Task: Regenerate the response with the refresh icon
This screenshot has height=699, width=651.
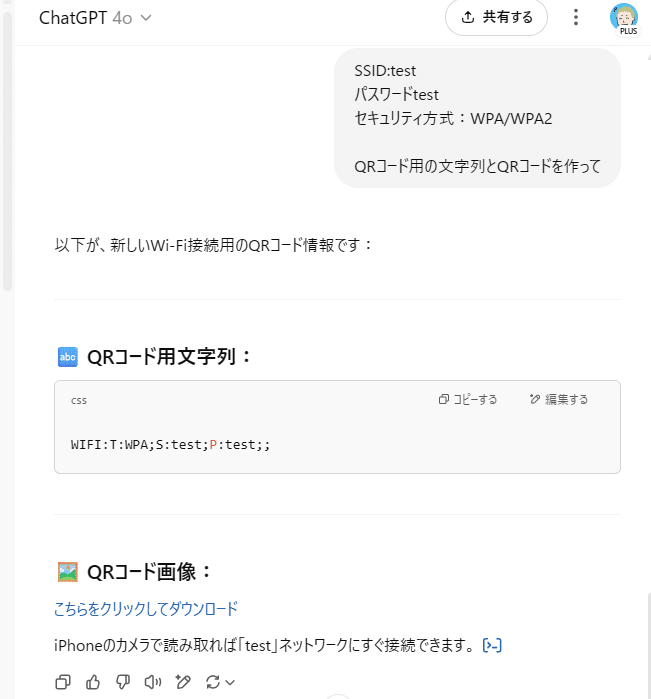Action: click(x=212, y=682)
